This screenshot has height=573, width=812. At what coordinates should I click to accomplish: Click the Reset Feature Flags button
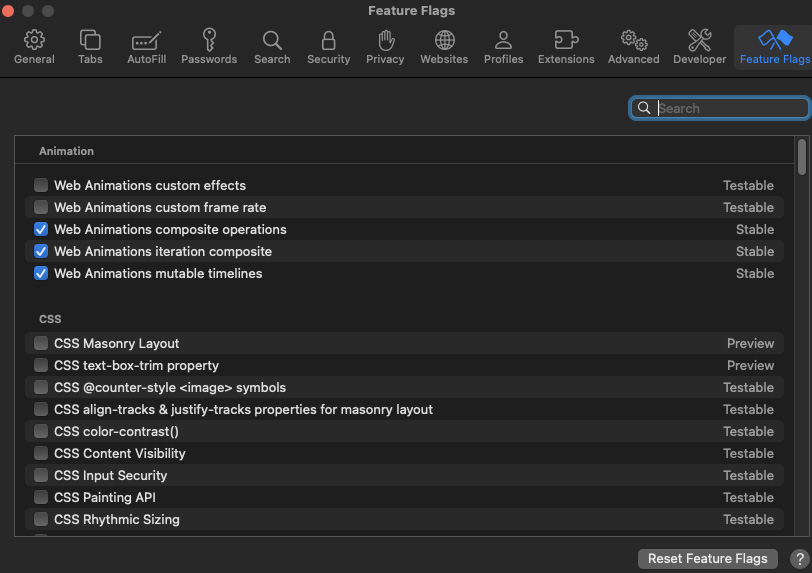(x=707, y=558)
